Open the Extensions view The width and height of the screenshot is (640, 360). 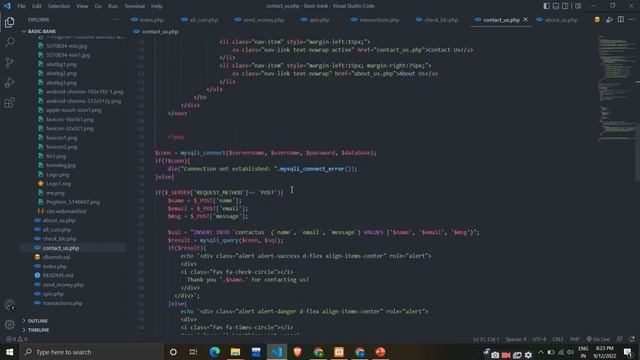coord(10,102)
